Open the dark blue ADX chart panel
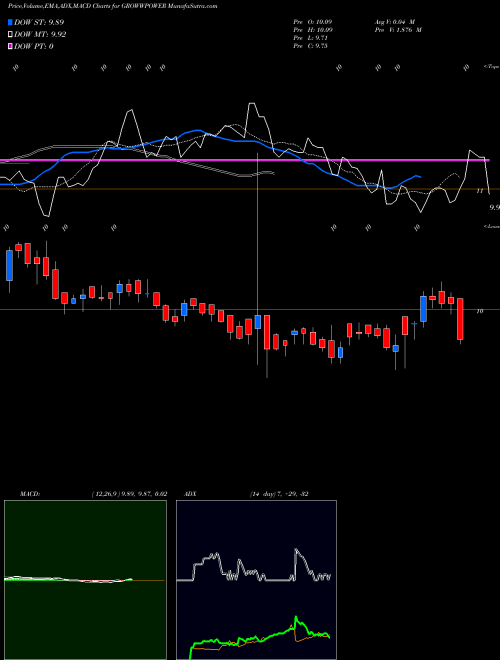500x660 pixels. (x=256, y=580)
